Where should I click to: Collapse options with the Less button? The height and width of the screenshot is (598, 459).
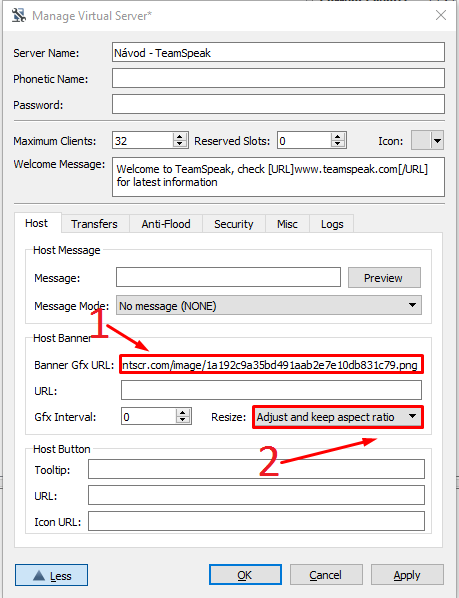click(x=51, y=575)
